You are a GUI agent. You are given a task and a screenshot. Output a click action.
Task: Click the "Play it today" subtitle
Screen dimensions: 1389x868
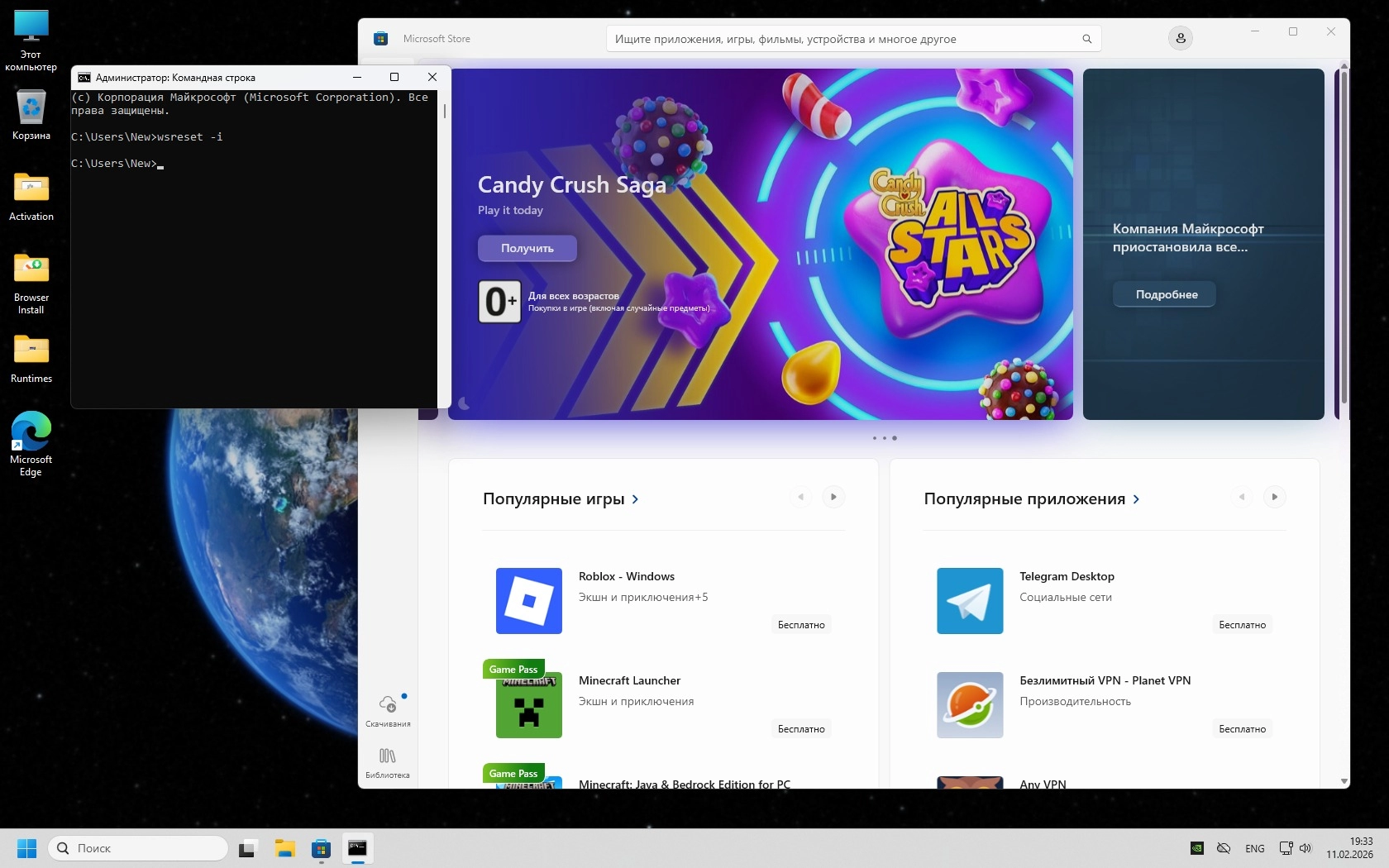point(510,210)
